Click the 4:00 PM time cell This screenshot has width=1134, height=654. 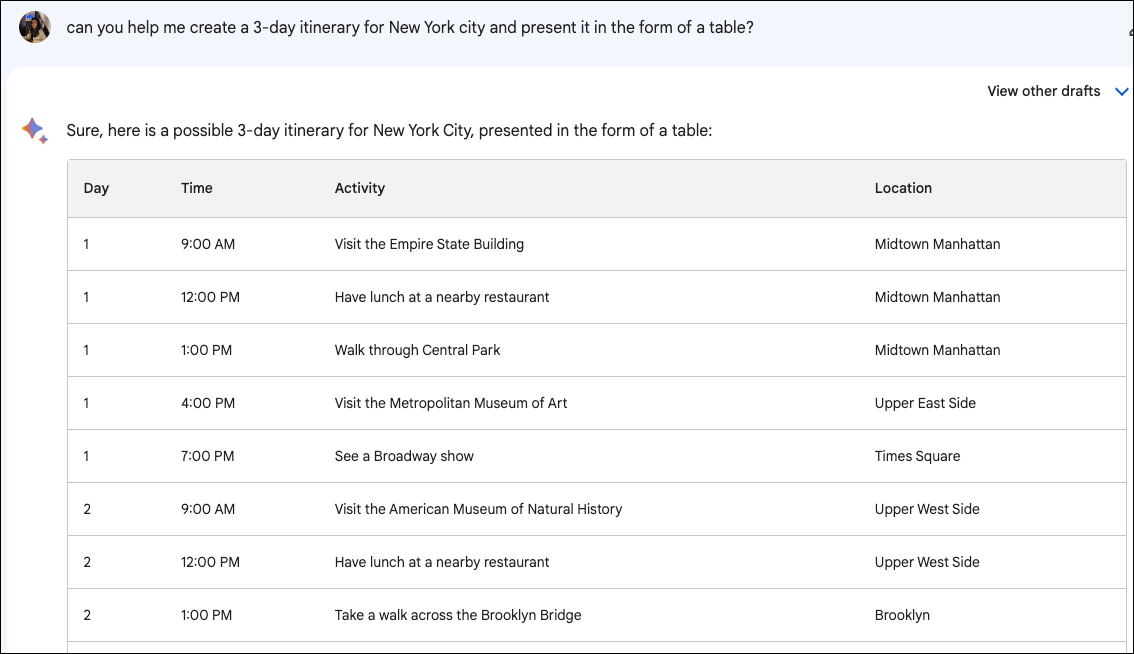[208, 403]
